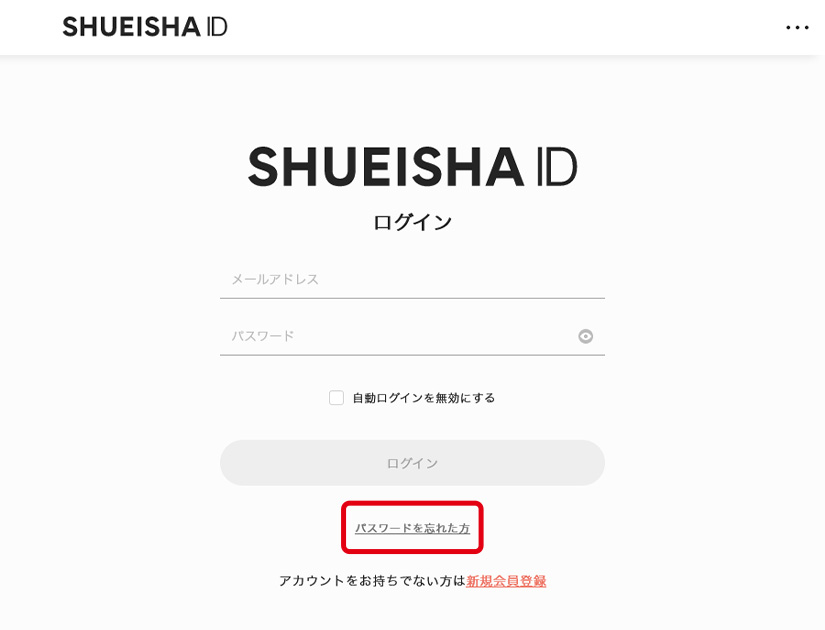Go to 新規会員登録 sign-up link
The width and height of the screenshot is (825, 630).
pyautogui.click(x=506, y=581)
